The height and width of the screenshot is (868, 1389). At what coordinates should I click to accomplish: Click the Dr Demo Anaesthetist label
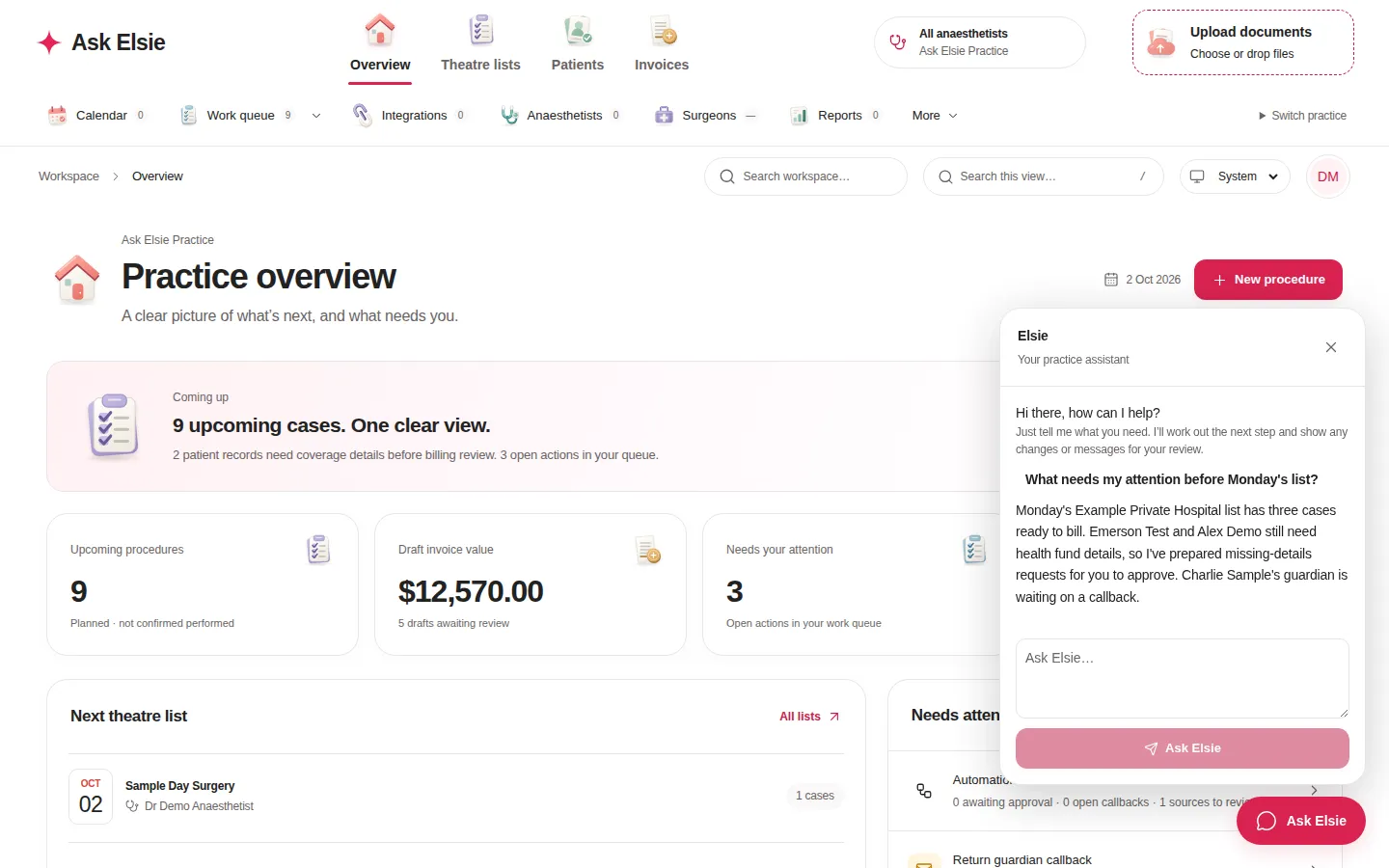click(199, 806)
